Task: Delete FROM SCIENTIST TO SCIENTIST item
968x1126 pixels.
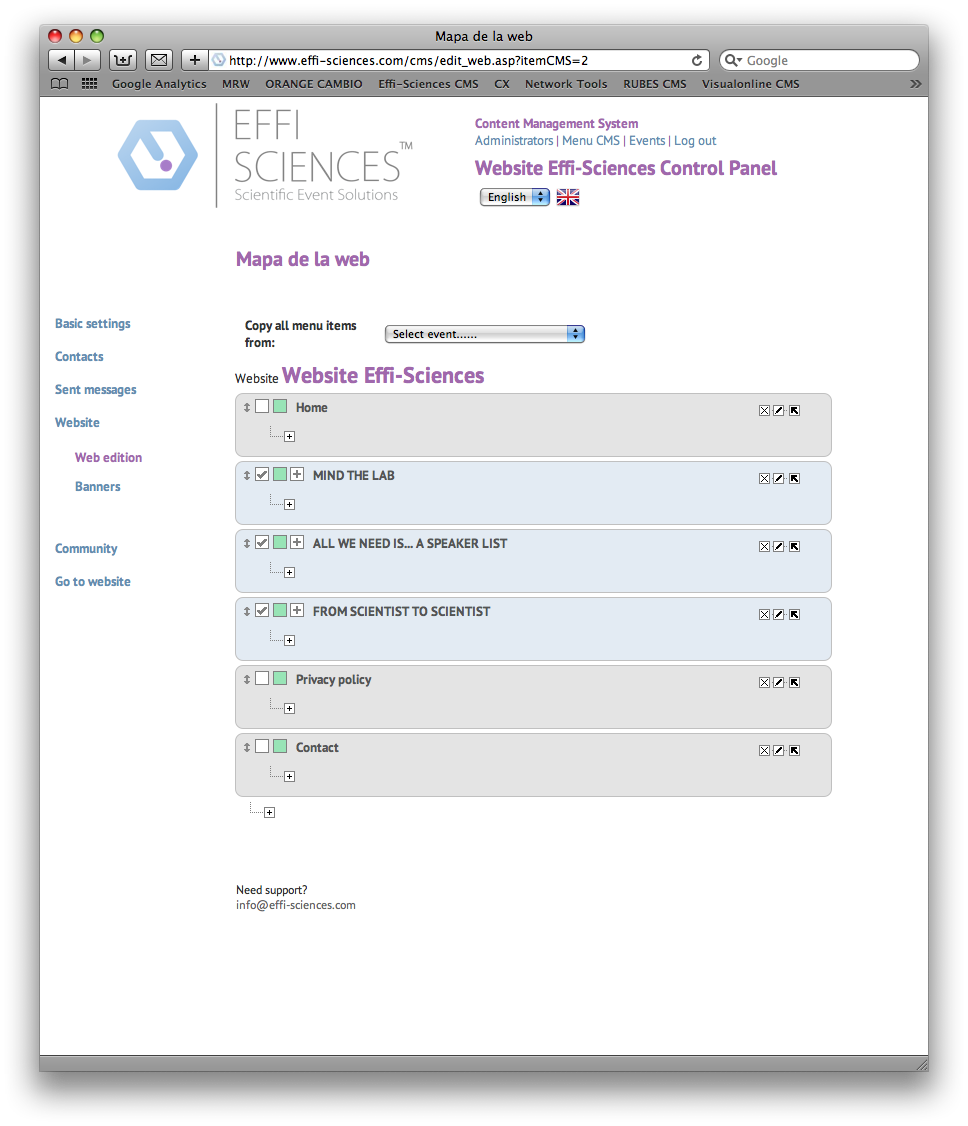Action: [x=764, y=615]
